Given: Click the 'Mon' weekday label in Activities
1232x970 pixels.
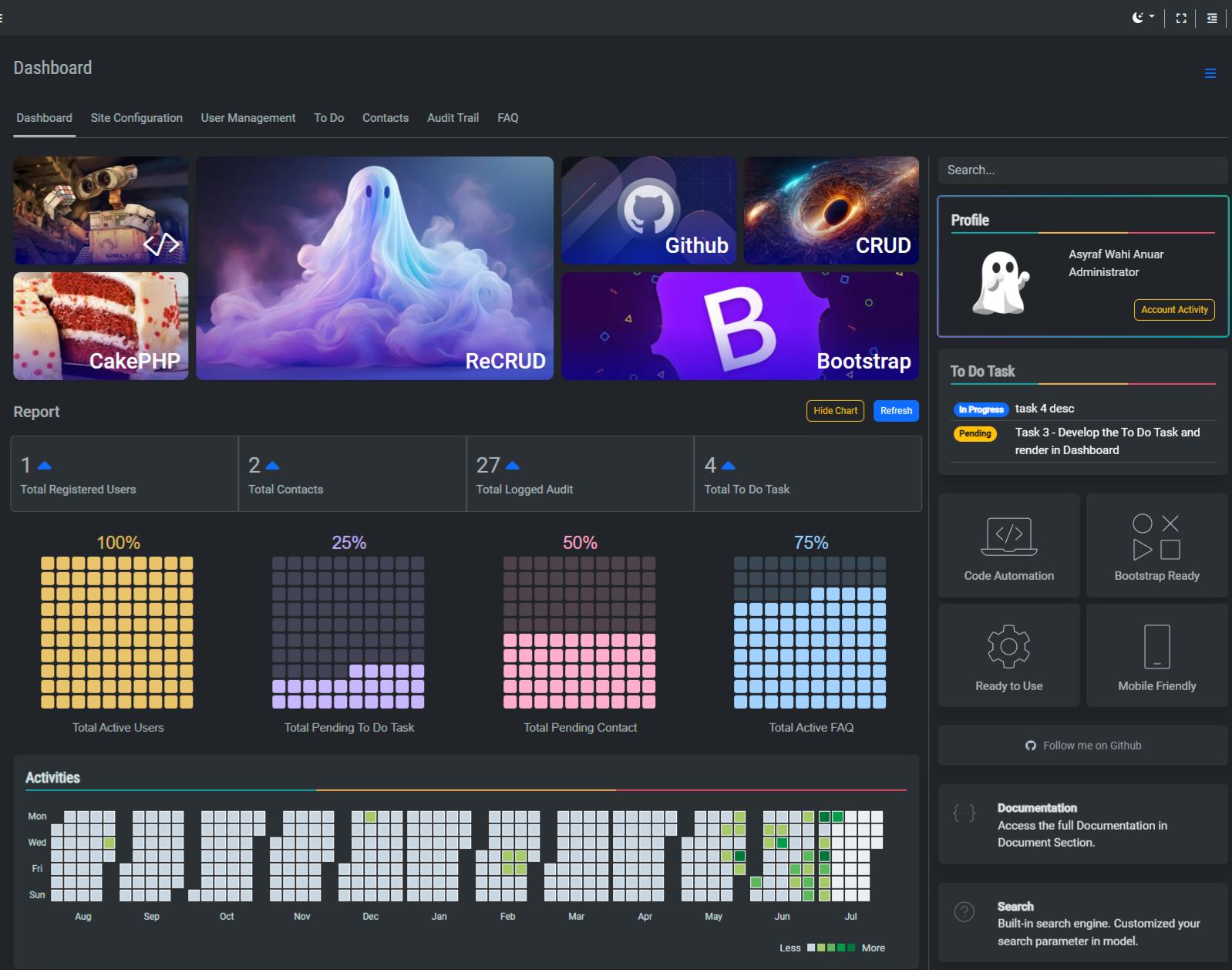Looking at the screenshot, I should (37, 817).
